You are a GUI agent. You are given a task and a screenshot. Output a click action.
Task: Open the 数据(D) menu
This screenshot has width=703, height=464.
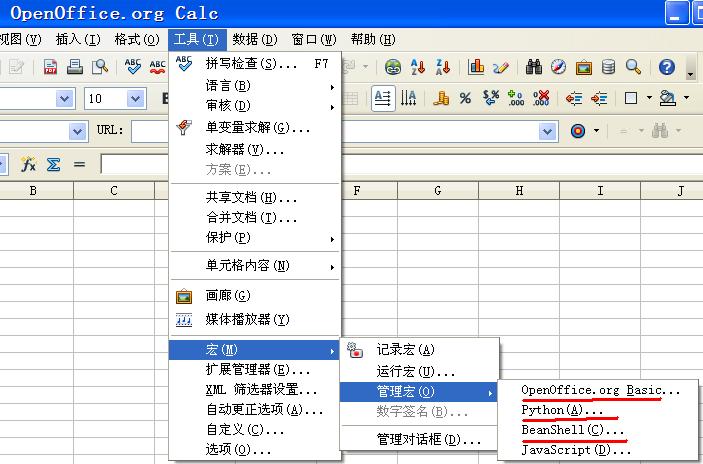tap(255, 39)
